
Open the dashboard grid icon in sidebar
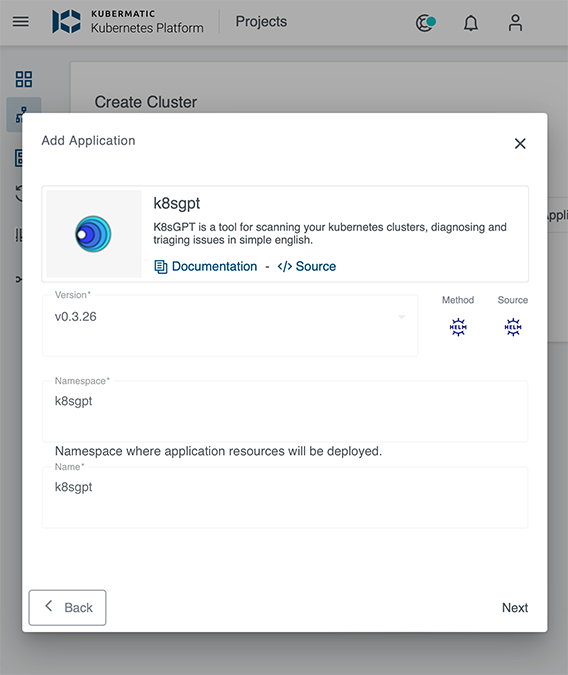[x=24, y=79]
